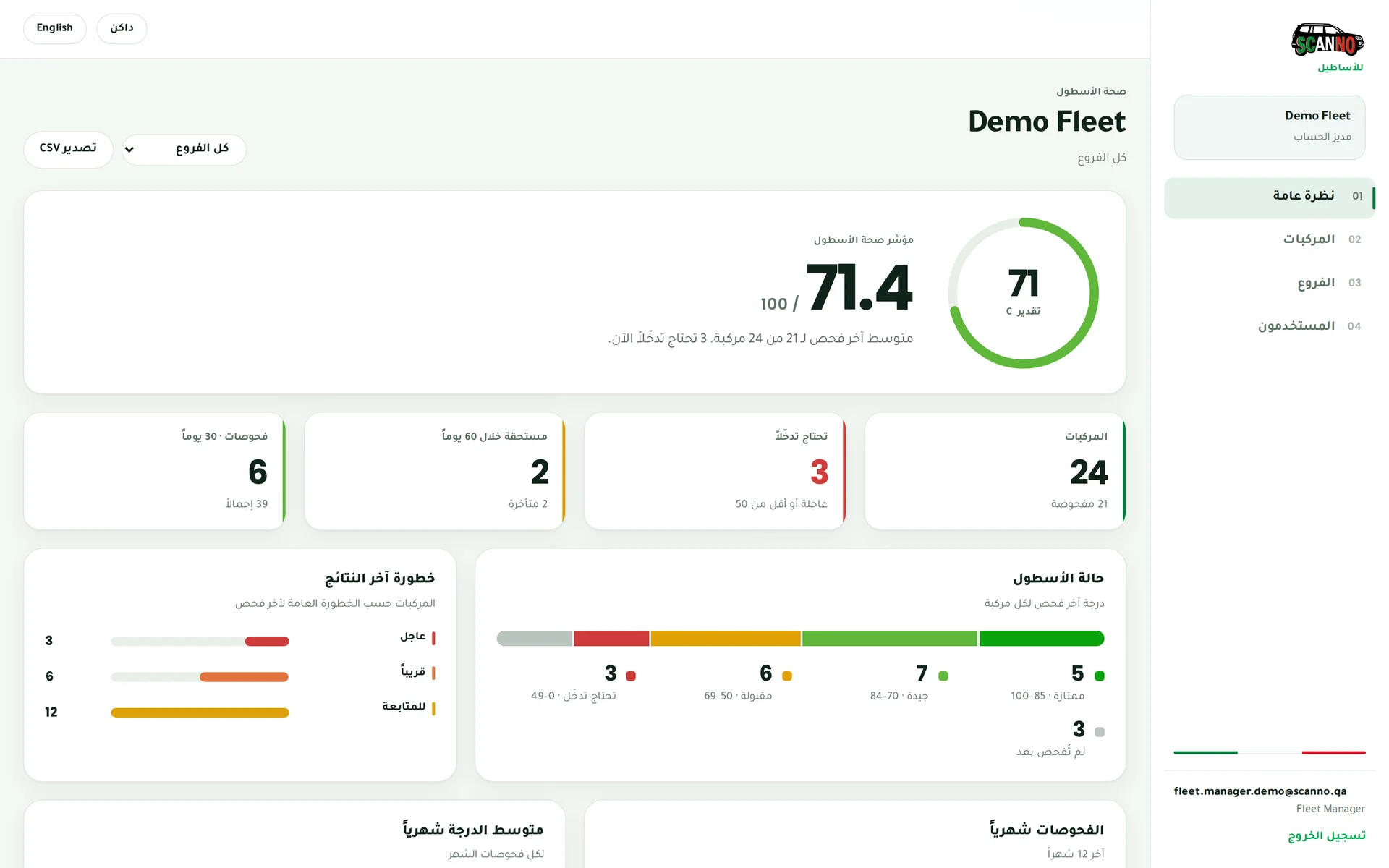The height and width of the screenshot is (868, 1389).
Task: Open the المستخدمون users menu item
Action: click(x=1269, y=326)
